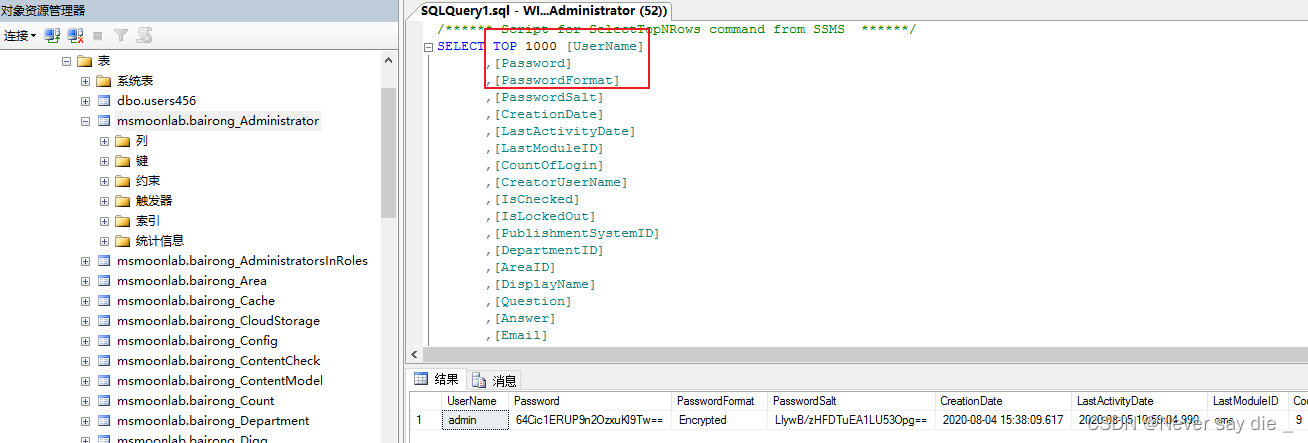1308x443 pixels.
Task: Click the filter funnel icon
Action: [x=121, y=35]
